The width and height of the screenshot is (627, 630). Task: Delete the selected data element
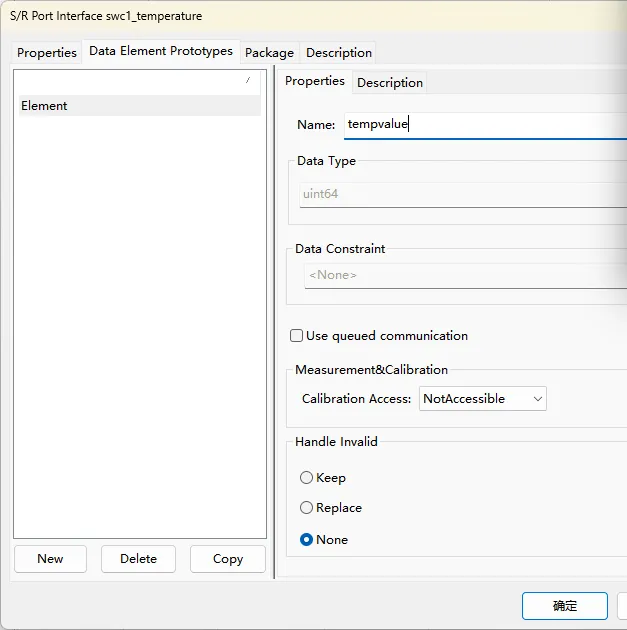(138, 559)
